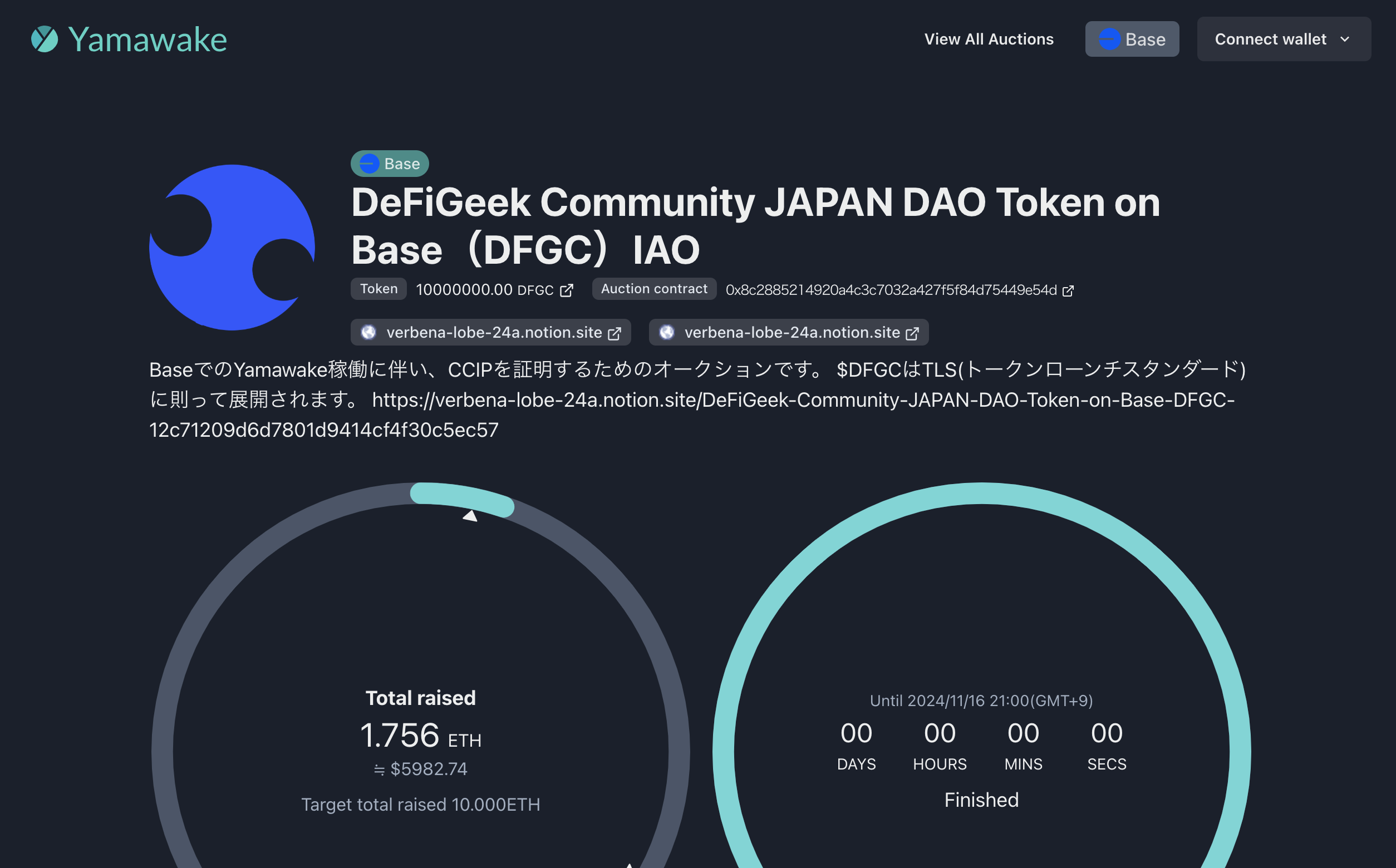Click the Token label tag
Image resolution: width=1396 pixels, height=868 pixels.
tap(379, 289)
